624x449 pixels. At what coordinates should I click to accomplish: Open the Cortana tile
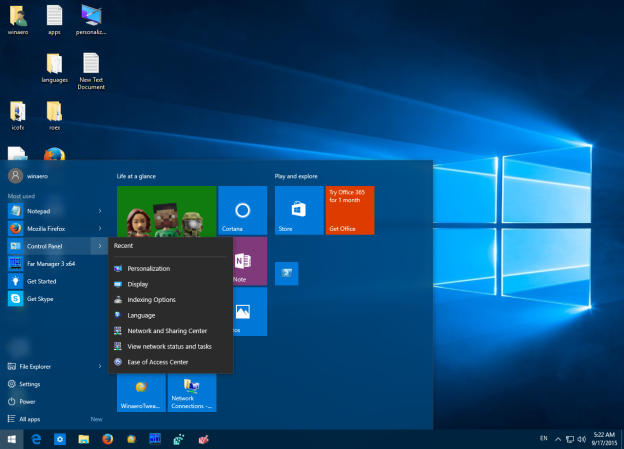click(242, 210)
